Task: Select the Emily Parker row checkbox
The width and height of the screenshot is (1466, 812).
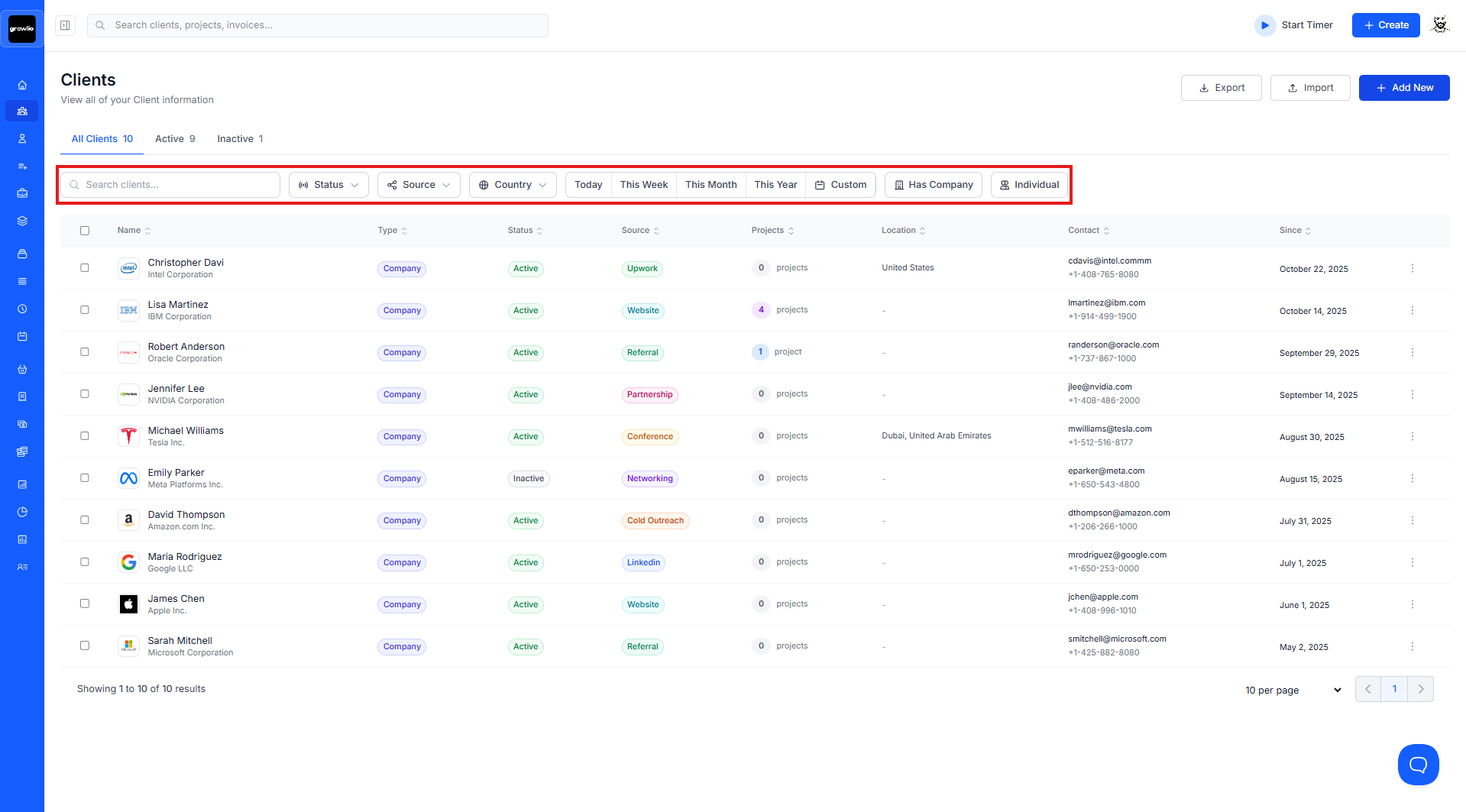Action: coord(85,478)
